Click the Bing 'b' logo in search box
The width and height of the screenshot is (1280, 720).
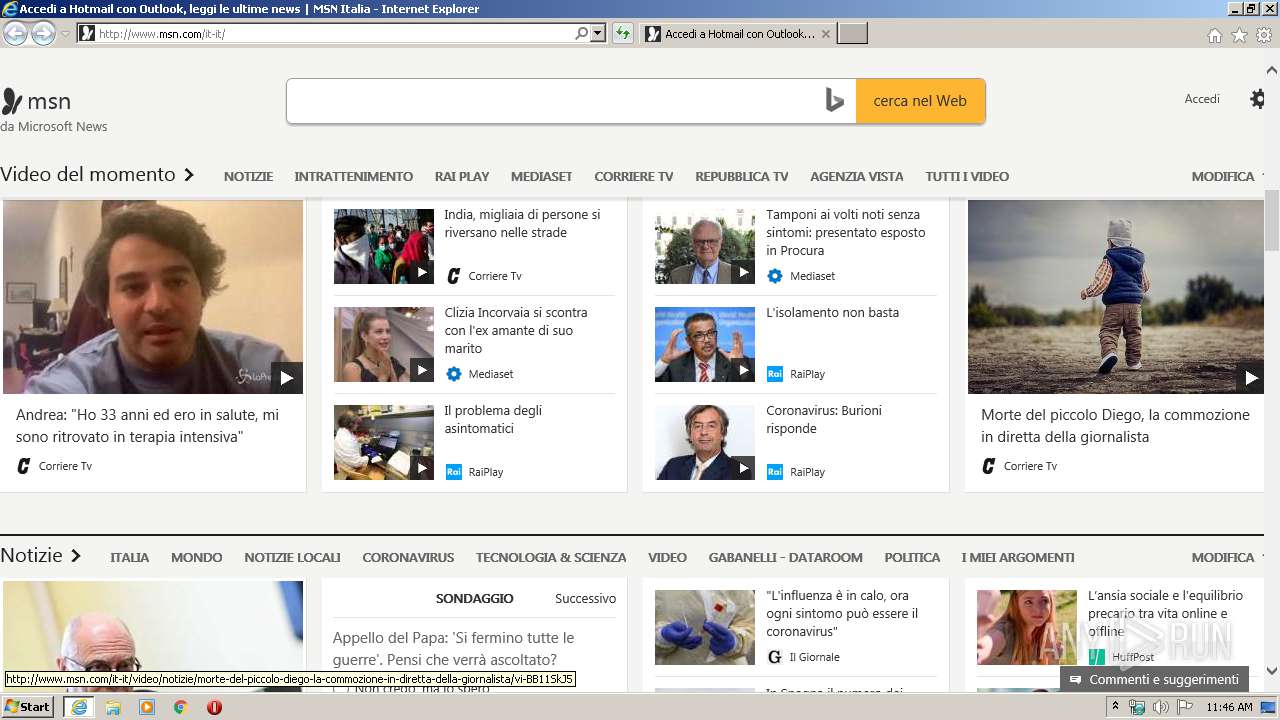pos(835,101)
